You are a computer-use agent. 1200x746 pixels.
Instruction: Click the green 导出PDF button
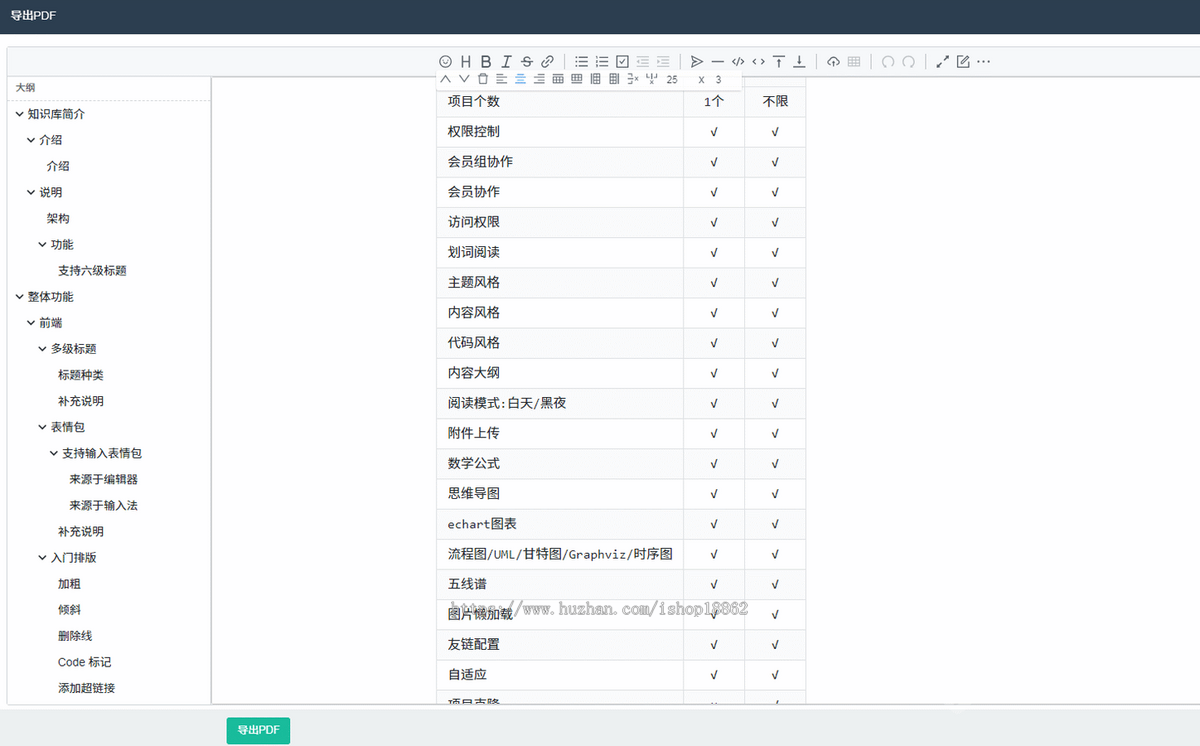(258, 730)
